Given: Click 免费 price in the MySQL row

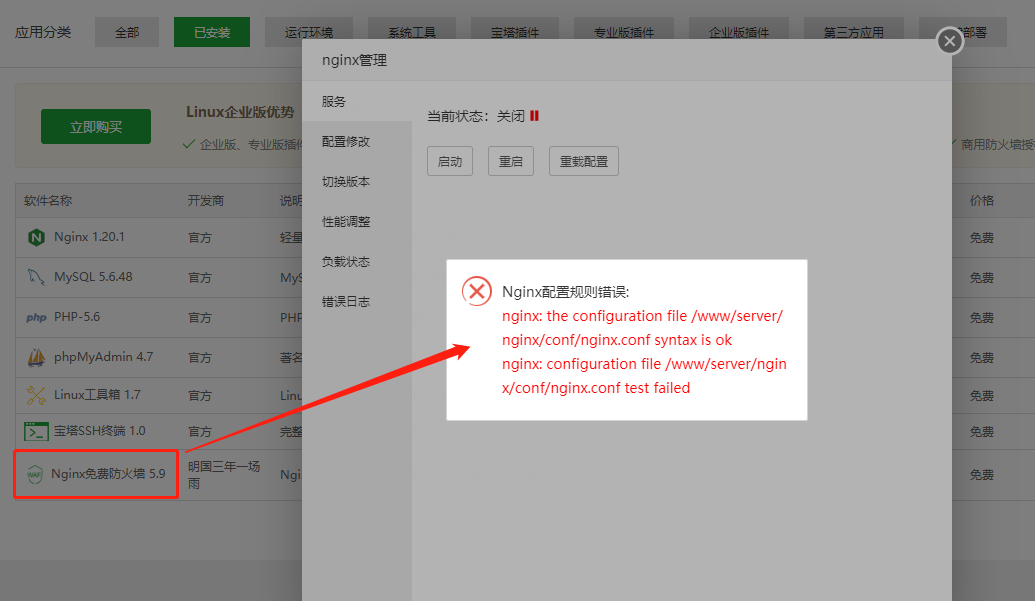Looking at the screenshot, I should point(982,278).
